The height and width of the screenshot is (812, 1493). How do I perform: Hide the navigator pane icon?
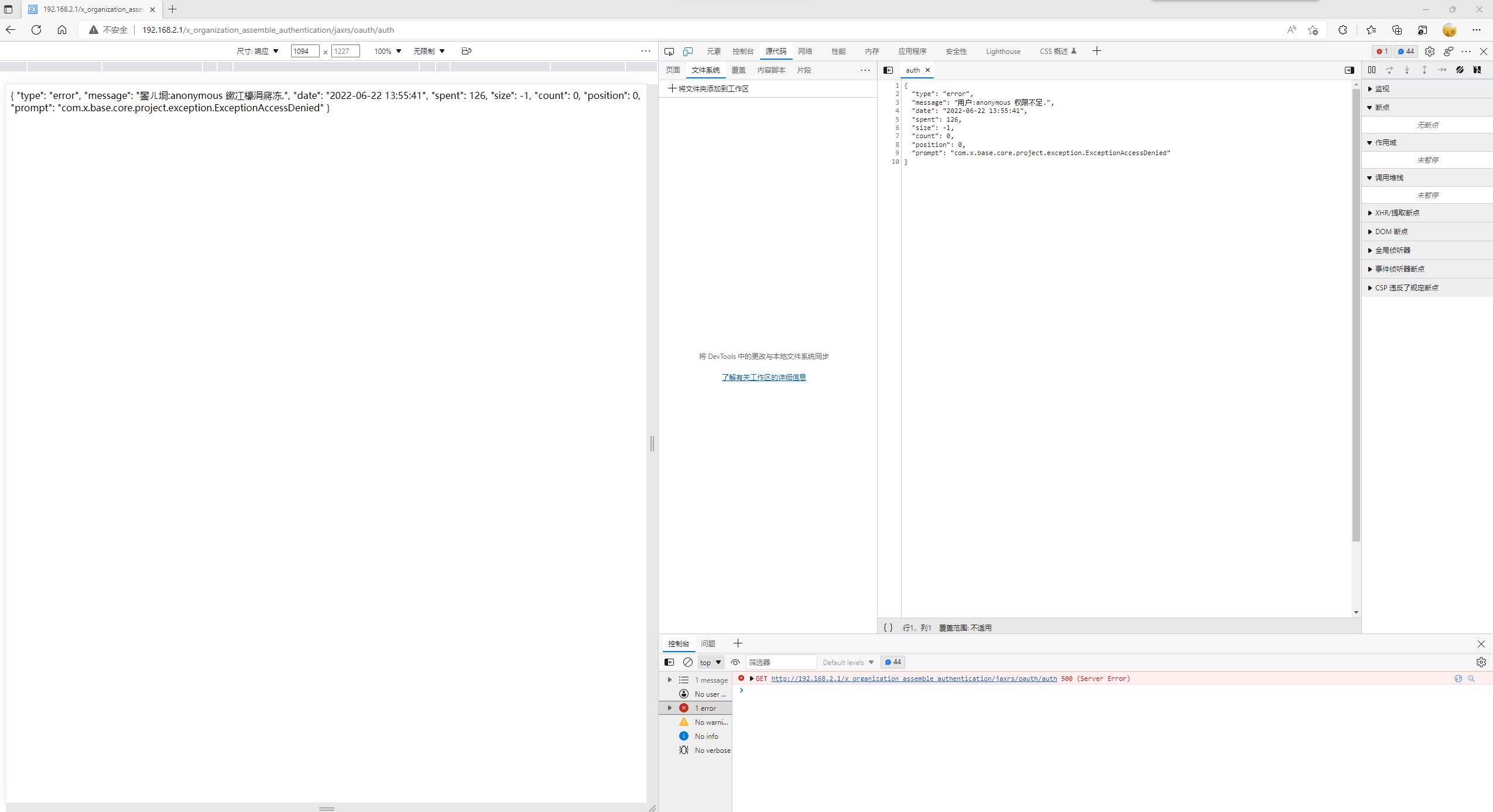(888, 70)
